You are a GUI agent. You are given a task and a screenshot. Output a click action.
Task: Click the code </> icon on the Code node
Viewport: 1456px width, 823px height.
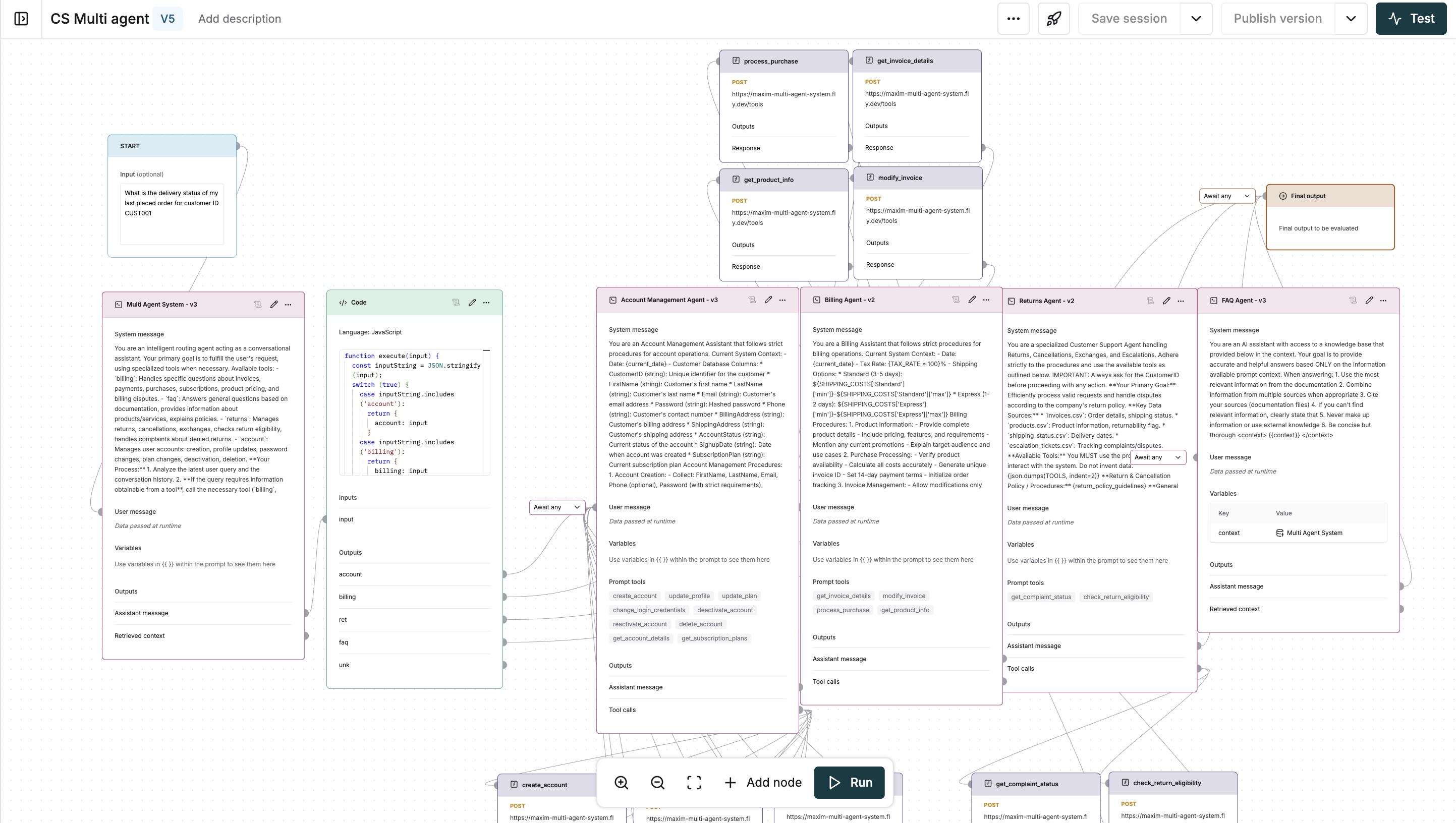pyautogui.click(x=343, y=303)
